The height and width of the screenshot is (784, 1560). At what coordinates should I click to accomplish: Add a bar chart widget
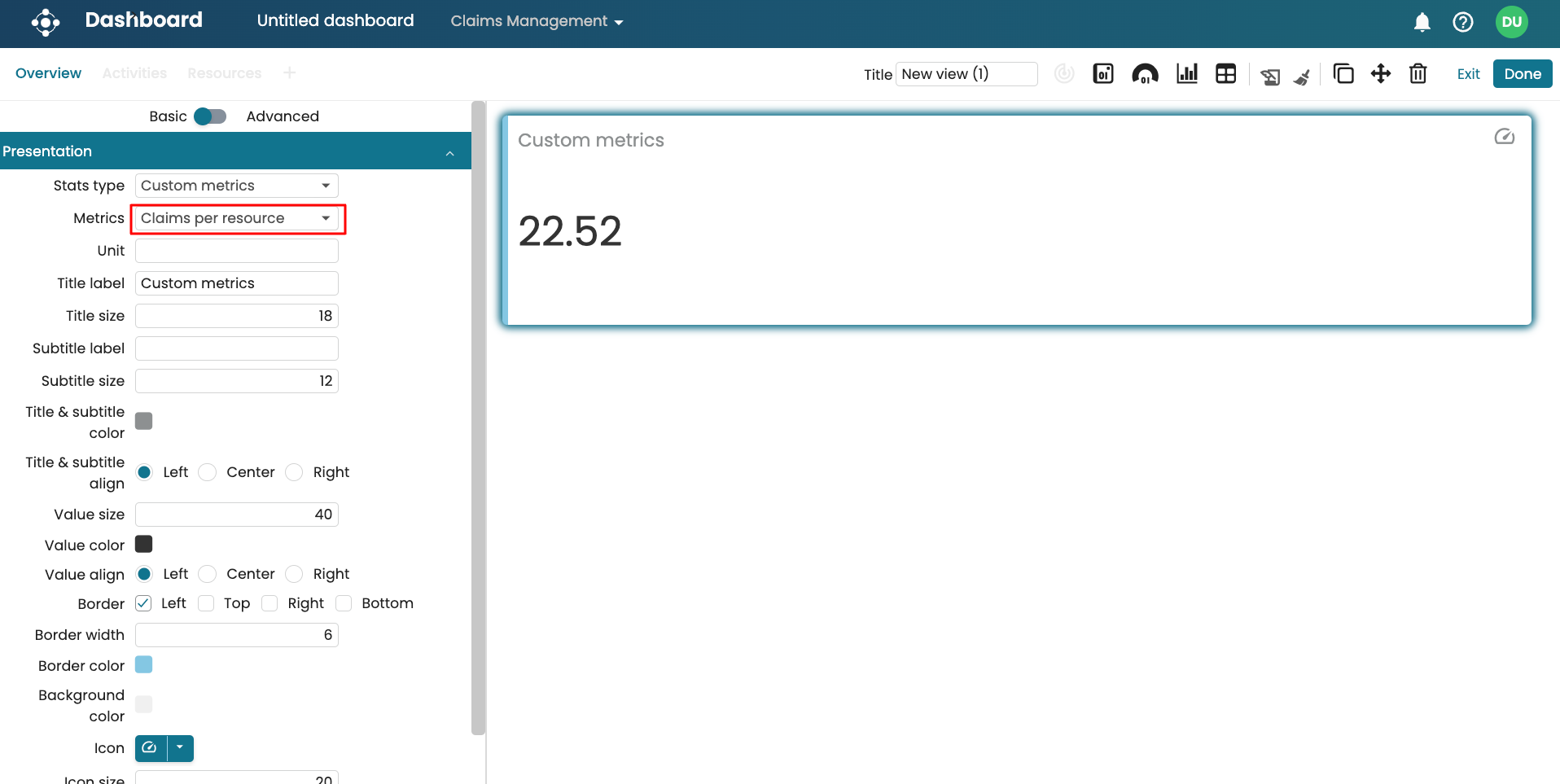[x=1186, y=74]
